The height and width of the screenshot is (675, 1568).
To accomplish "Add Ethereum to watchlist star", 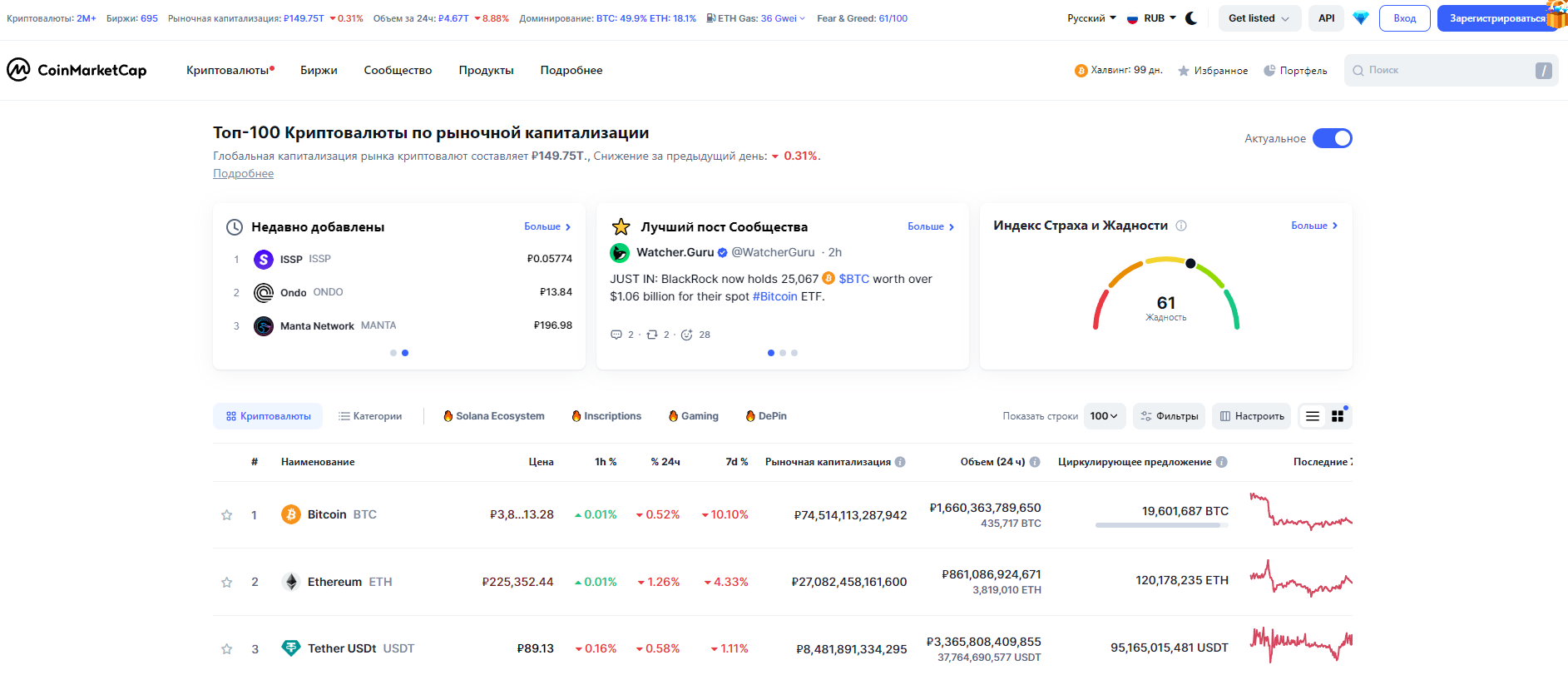I will (x=226, y=583).
